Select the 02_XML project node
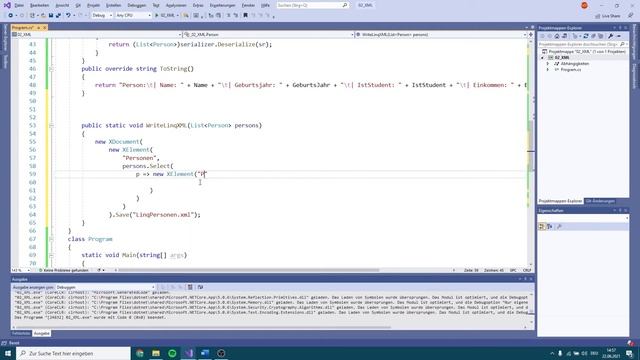 (562, 58)
